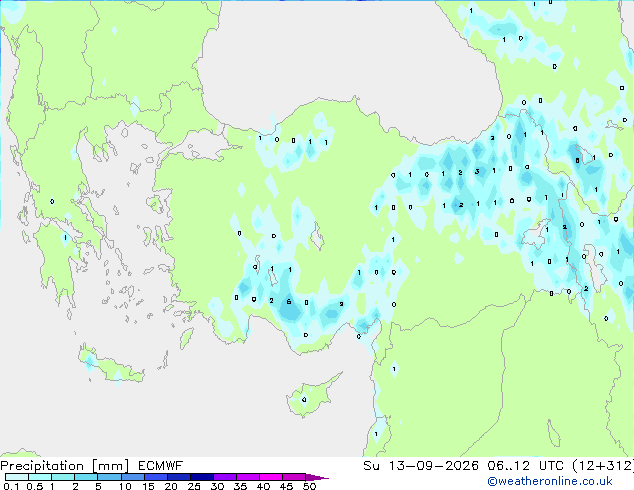The height and width of the screenshot is (490, 634).
Task: Click the island of Crete
Action: 111,364
